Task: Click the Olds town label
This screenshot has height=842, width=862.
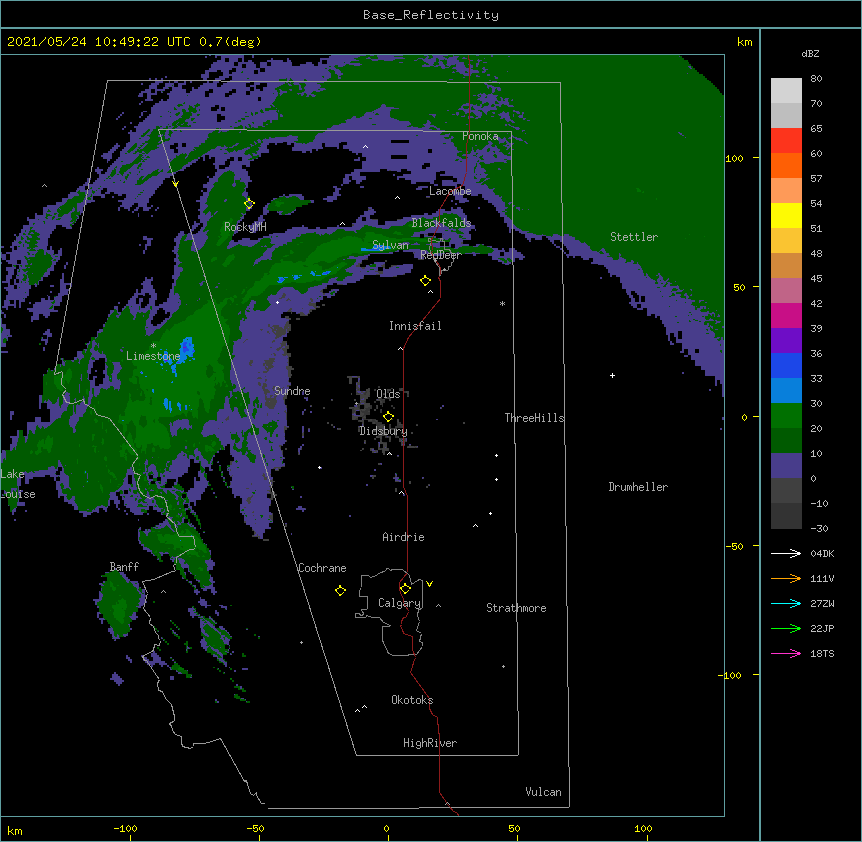Action: click(x=388, y=394)
